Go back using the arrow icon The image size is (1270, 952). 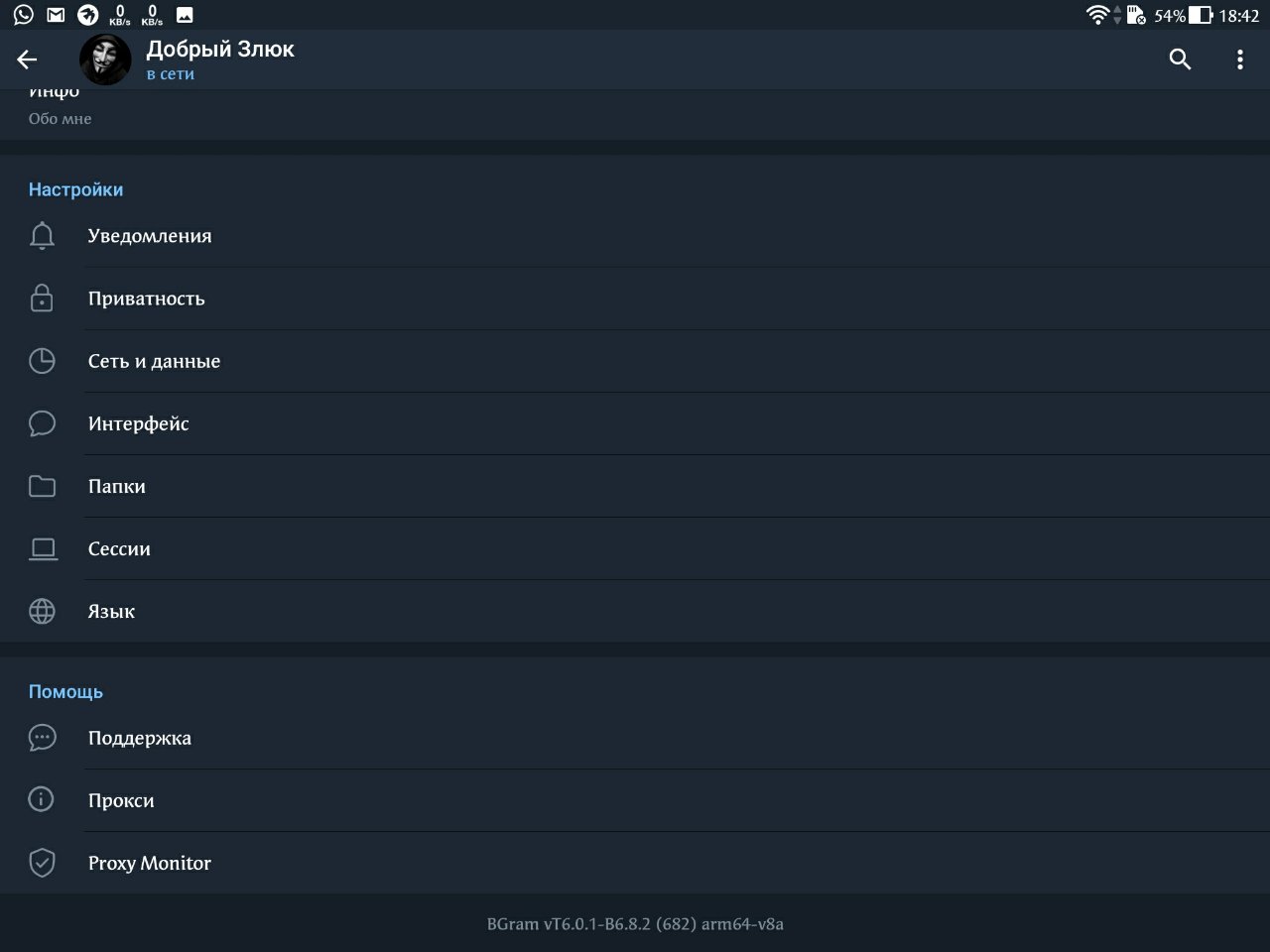pyautogui.click(x=27, y=59)
